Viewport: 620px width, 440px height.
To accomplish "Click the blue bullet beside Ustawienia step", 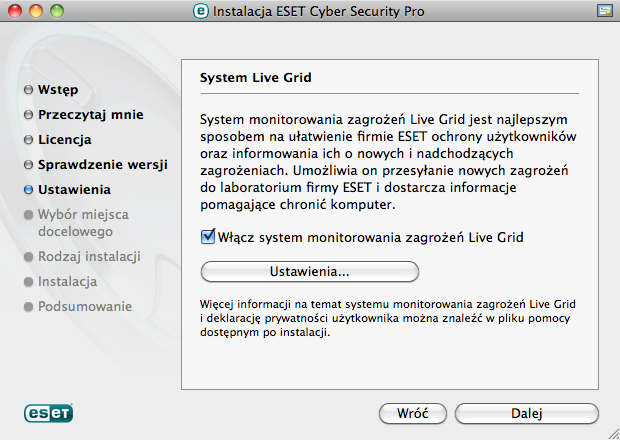I will tap(28, 190).
